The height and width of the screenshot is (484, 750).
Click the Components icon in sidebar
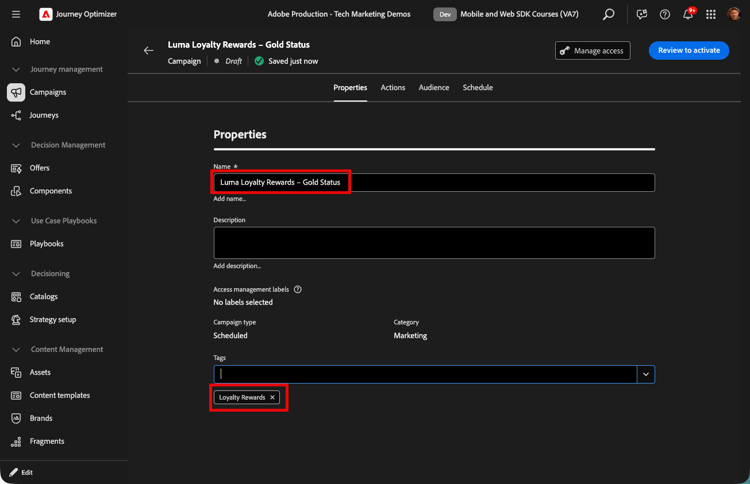point(16,191)
